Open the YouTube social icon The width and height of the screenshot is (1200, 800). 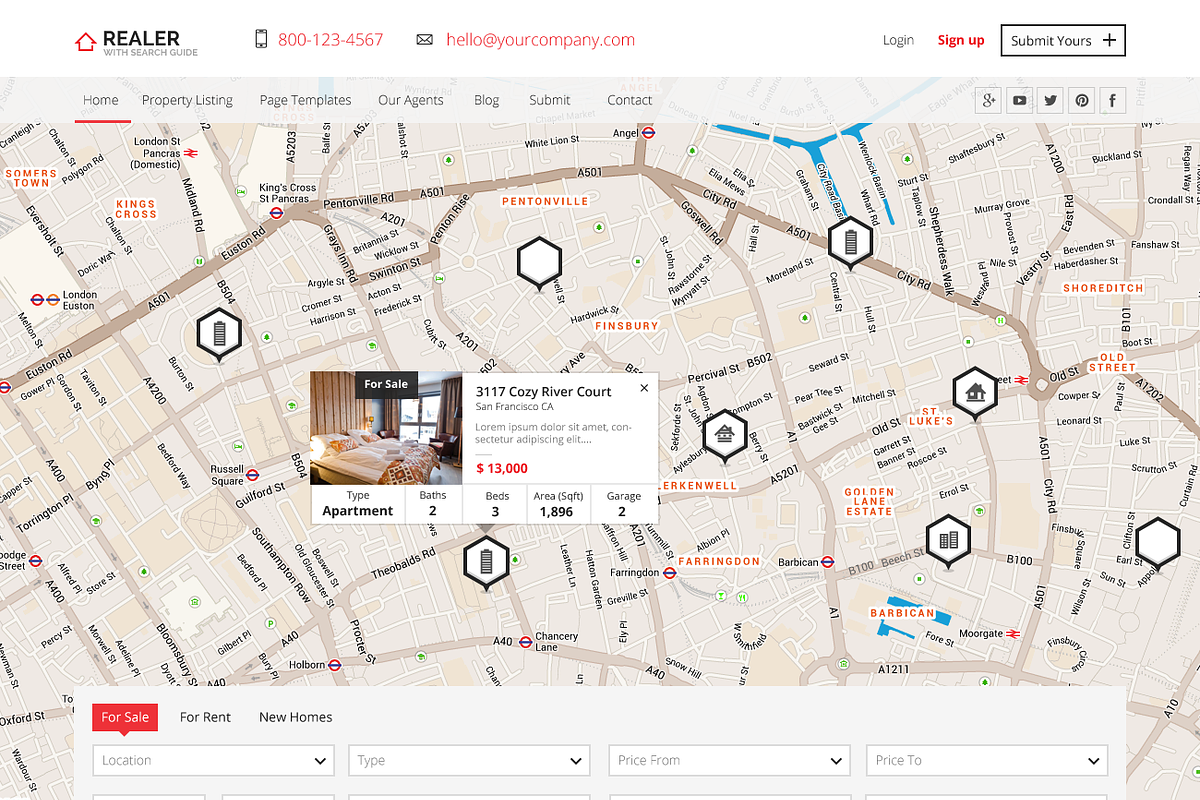(x=1019, y=100)
